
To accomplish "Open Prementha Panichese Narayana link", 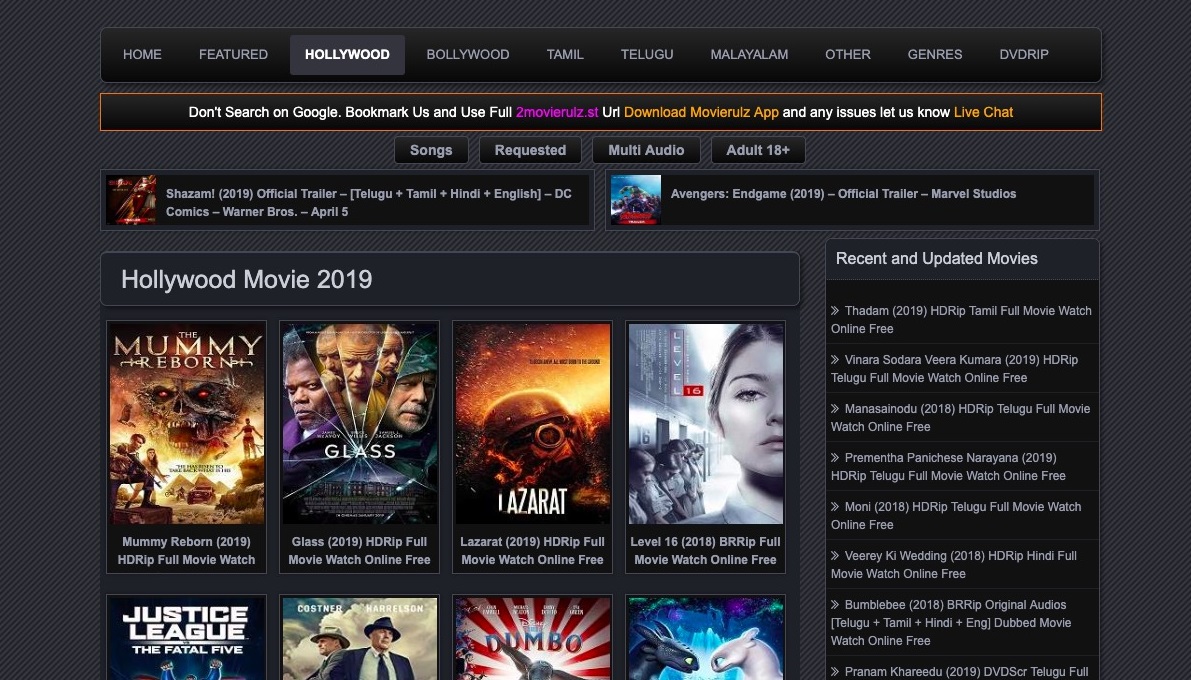I will pyautogui.click(x=948, y=467).
